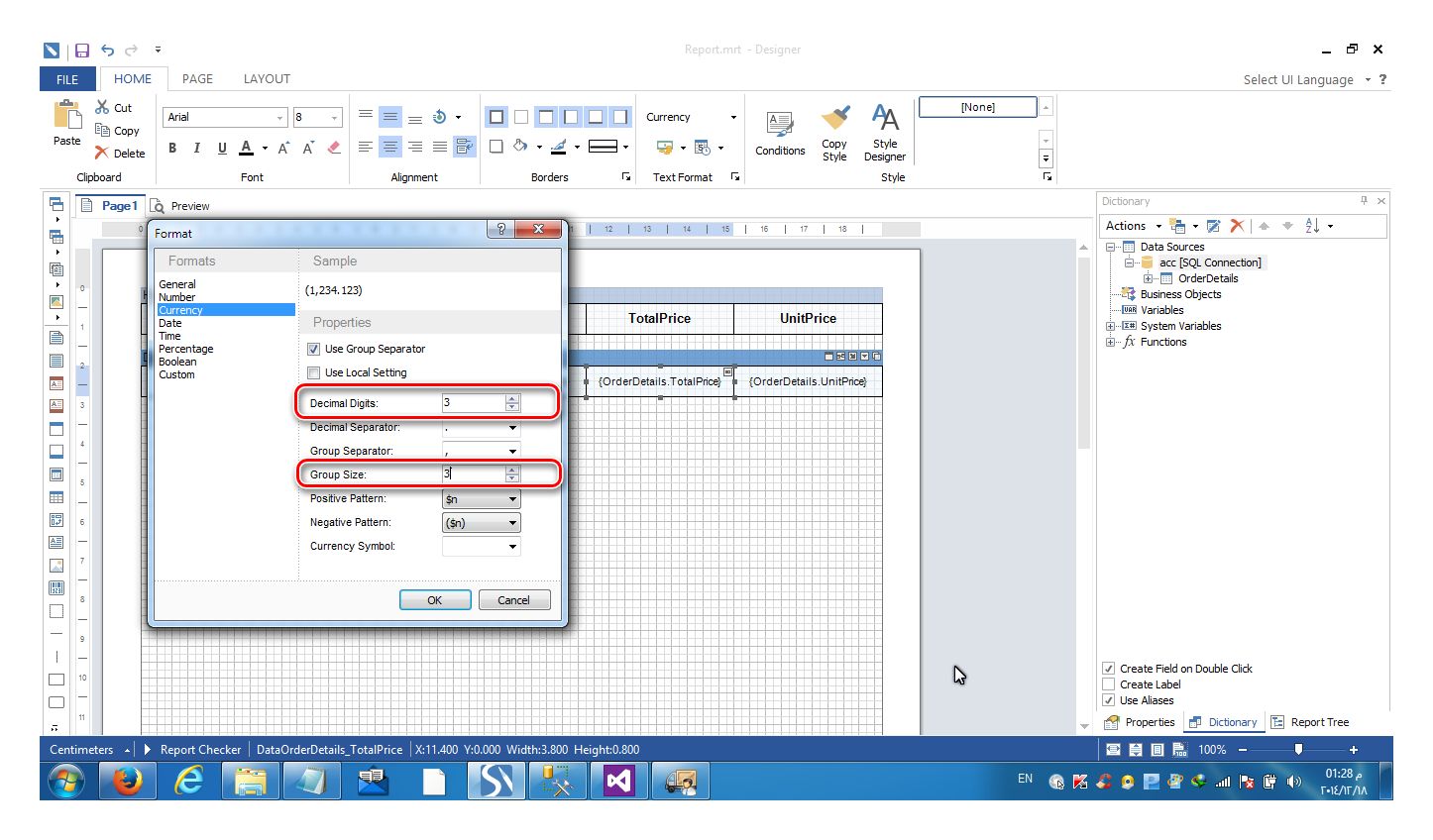Toggle the Use Aliases checkbox
1433x840 pixels.
(x=1109, y=700)
